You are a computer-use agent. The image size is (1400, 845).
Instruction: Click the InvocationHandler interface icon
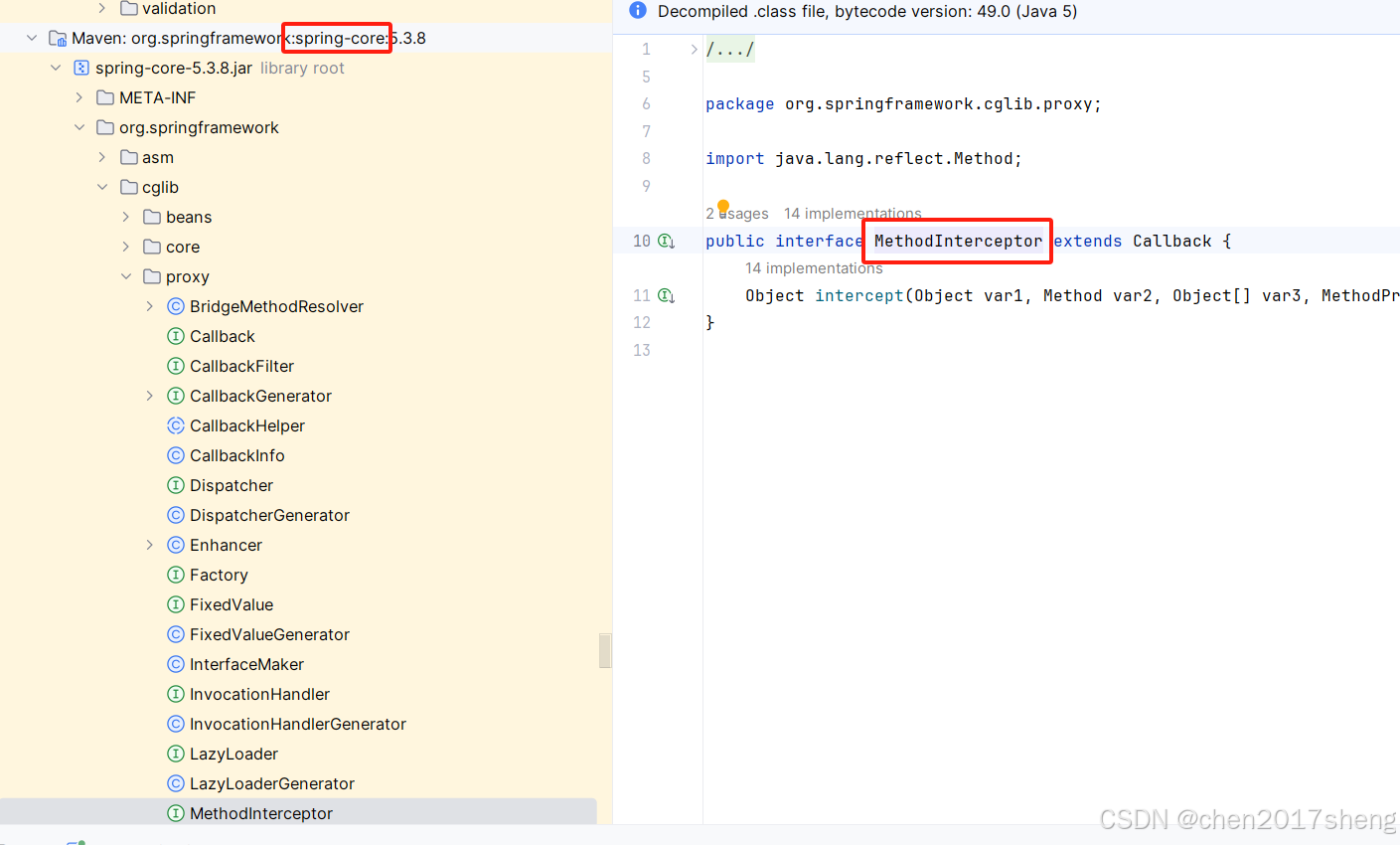[x=176, y=694]
